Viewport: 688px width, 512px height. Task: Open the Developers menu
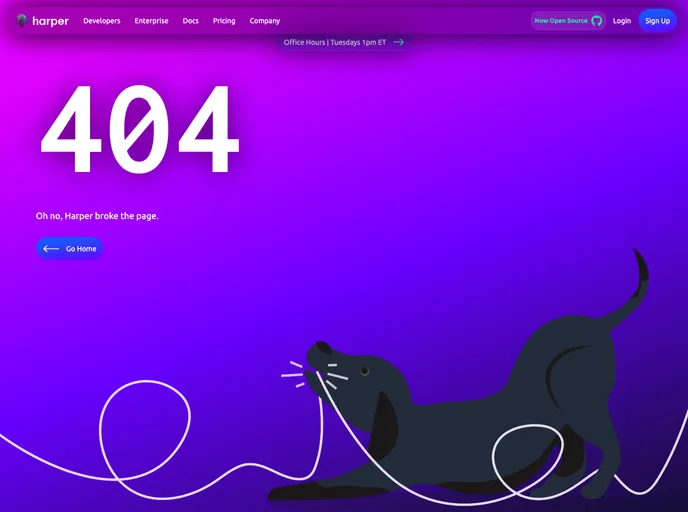pos(102,21)
